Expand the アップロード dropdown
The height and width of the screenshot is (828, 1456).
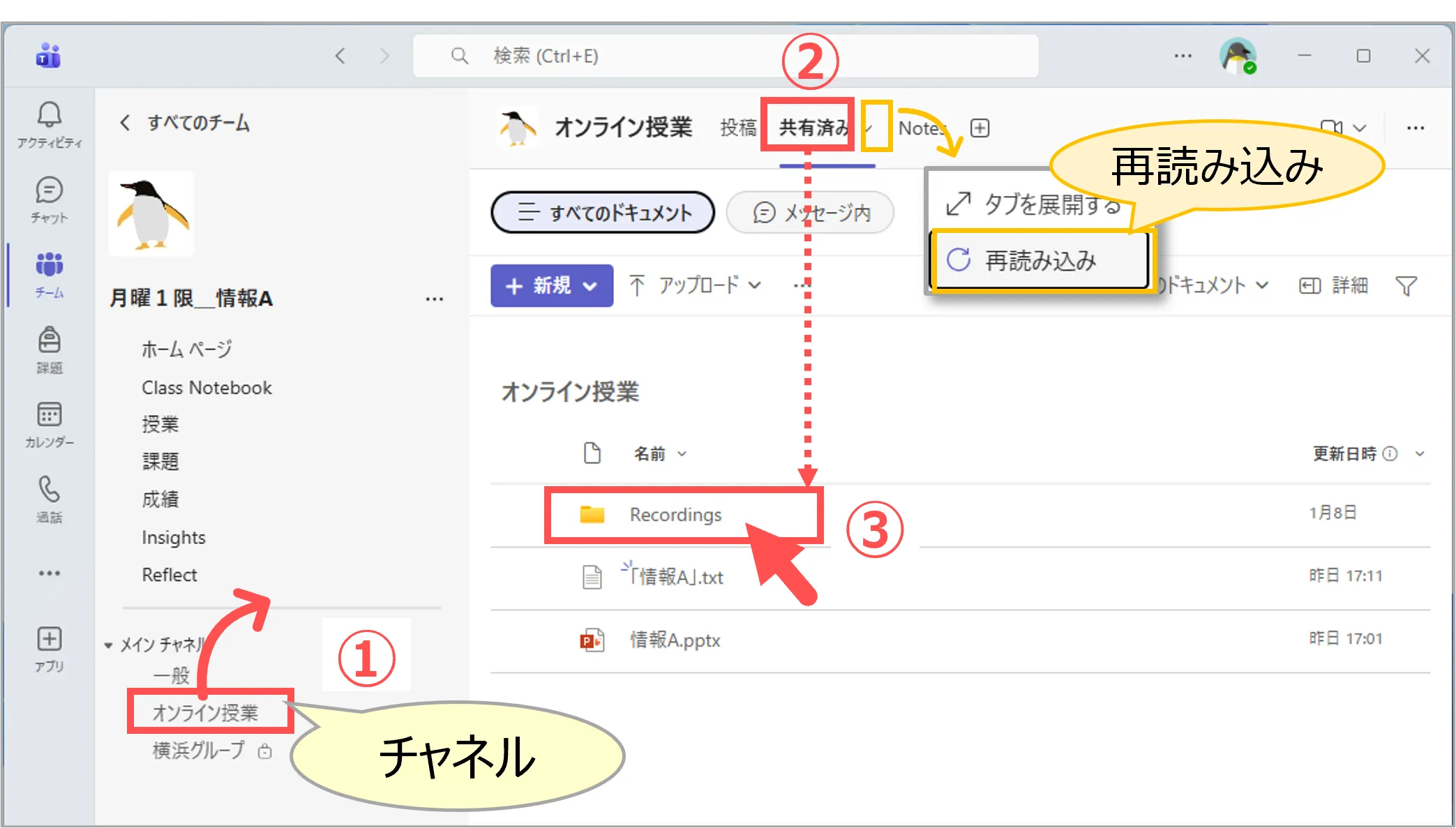pos(695,286)
